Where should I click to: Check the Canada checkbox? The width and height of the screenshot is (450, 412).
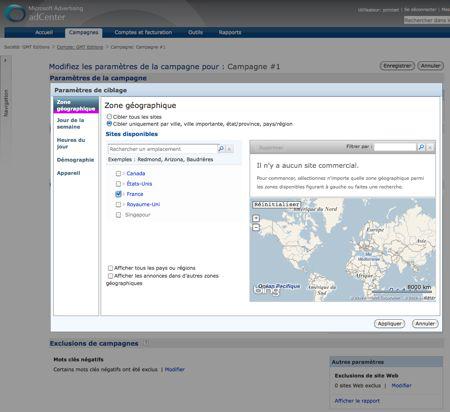pyautogui.click(x=118, y=173)
